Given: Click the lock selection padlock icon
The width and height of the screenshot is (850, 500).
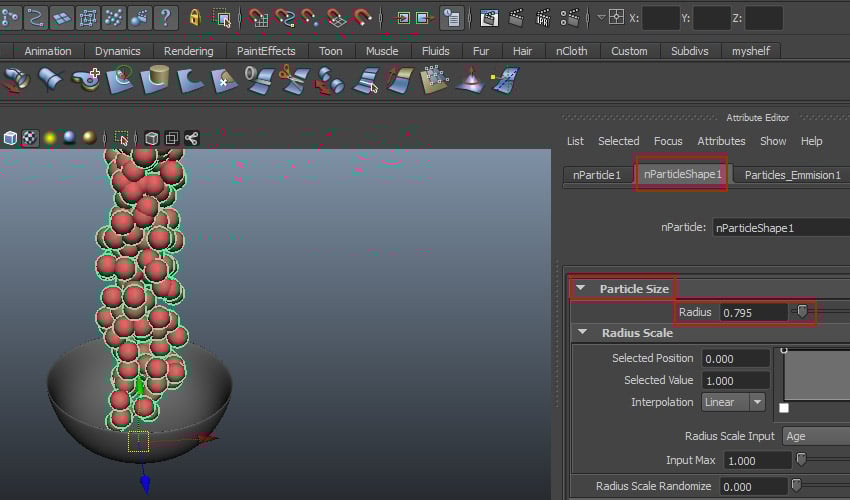Looking at the screenshot, I should [195, 17].
